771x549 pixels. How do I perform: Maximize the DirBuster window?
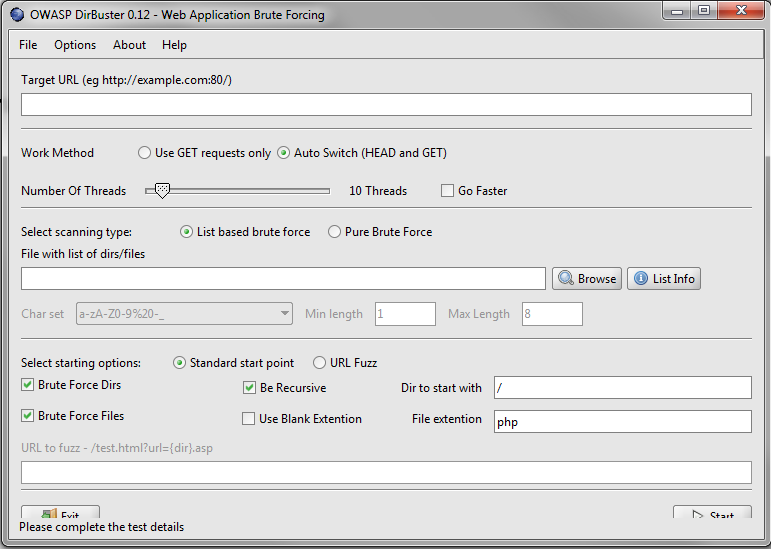click(704, 10)
